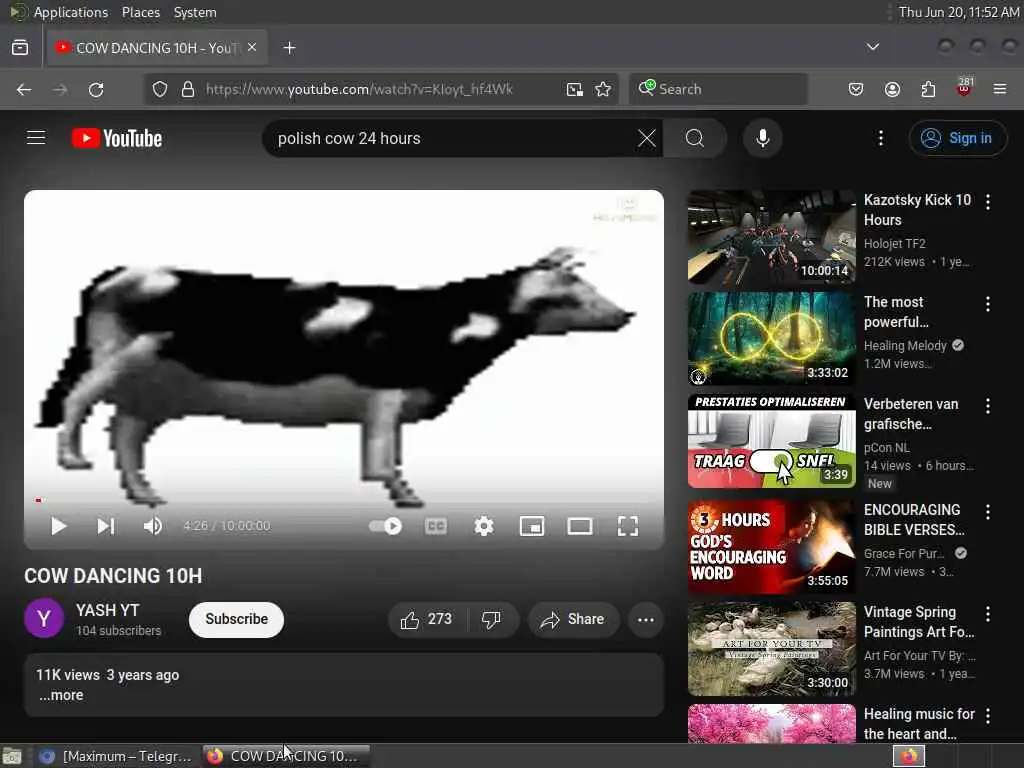This screenshot has height=768, width=1024.
Task: Click the Sign in button
Action: click(957, 138)
